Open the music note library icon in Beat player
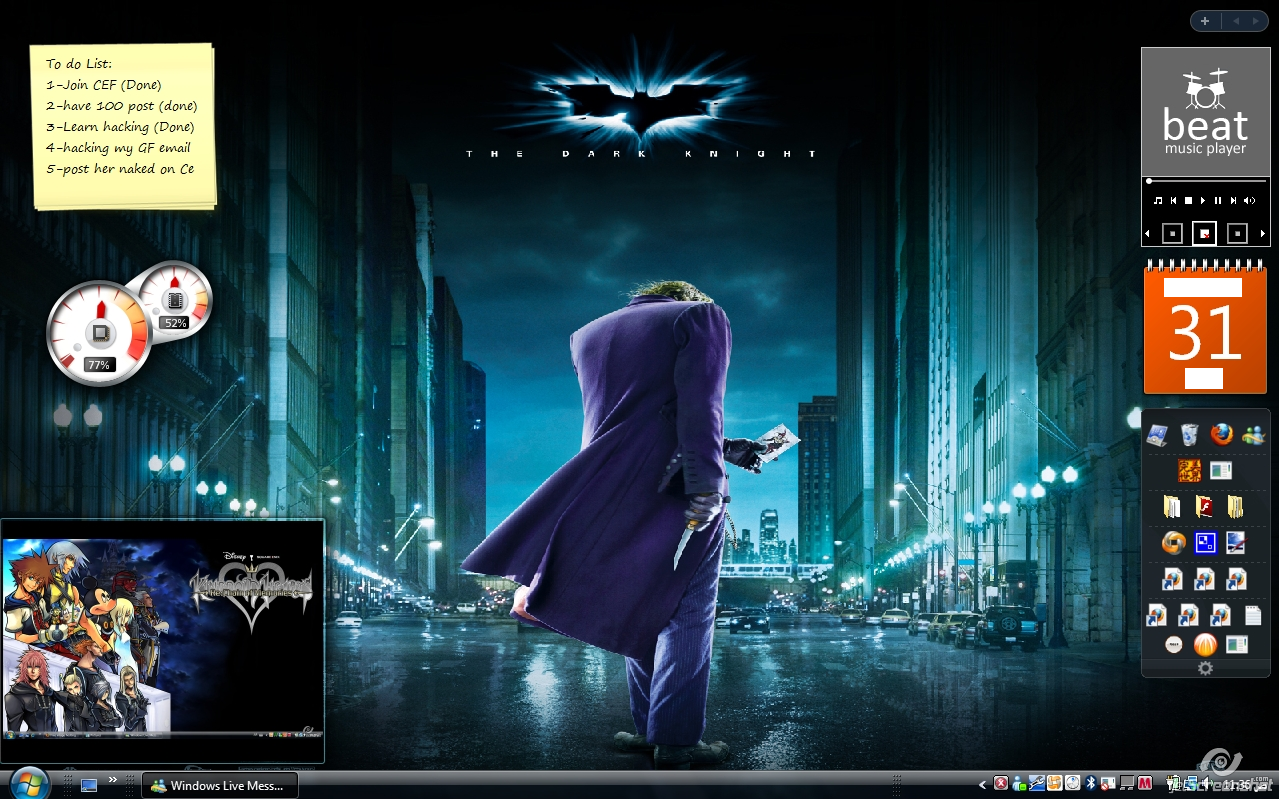This screenshot has width=1279, height=799. tap(1158, 201)
